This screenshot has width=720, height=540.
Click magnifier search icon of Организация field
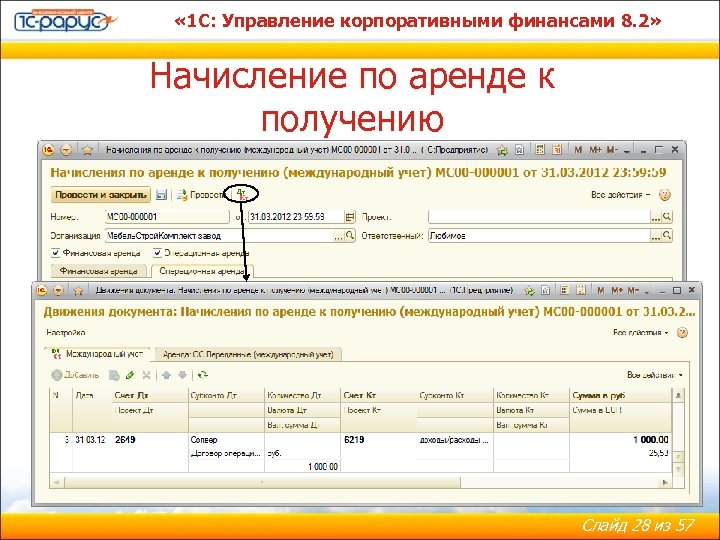350,236
